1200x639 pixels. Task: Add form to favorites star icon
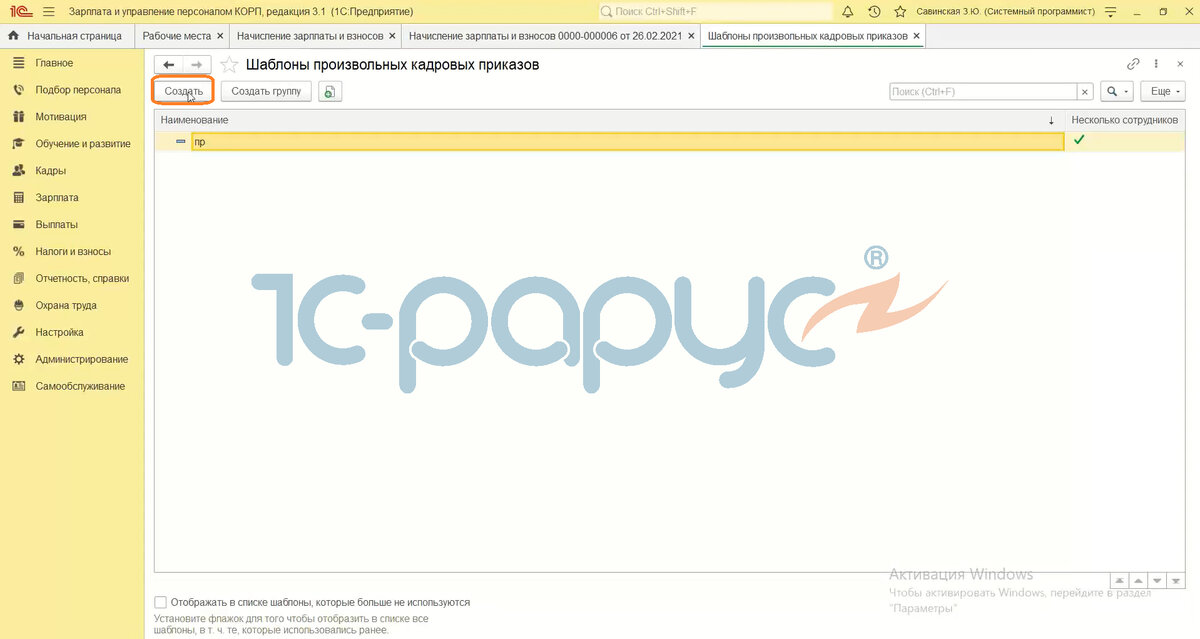(229, 65)
